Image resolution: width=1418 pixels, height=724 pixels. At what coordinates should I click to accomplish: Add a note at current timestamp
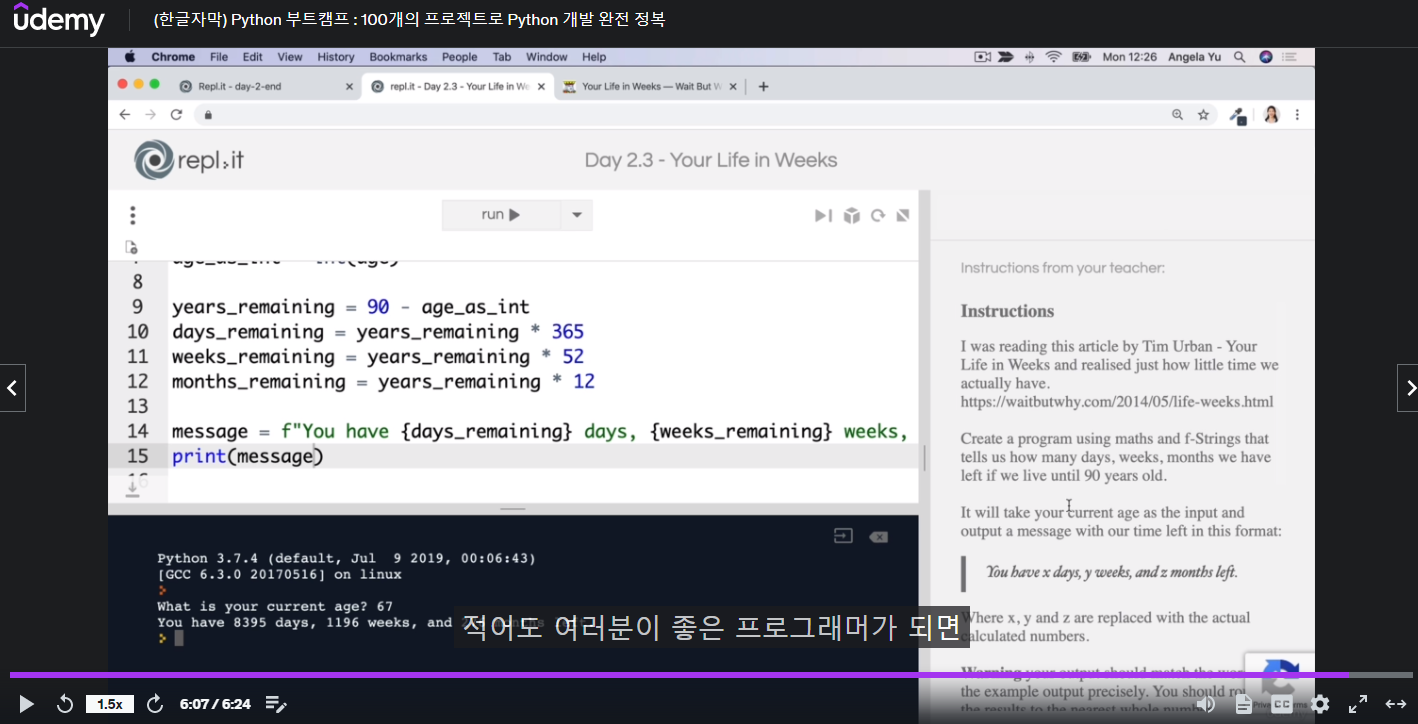[276, 704]
